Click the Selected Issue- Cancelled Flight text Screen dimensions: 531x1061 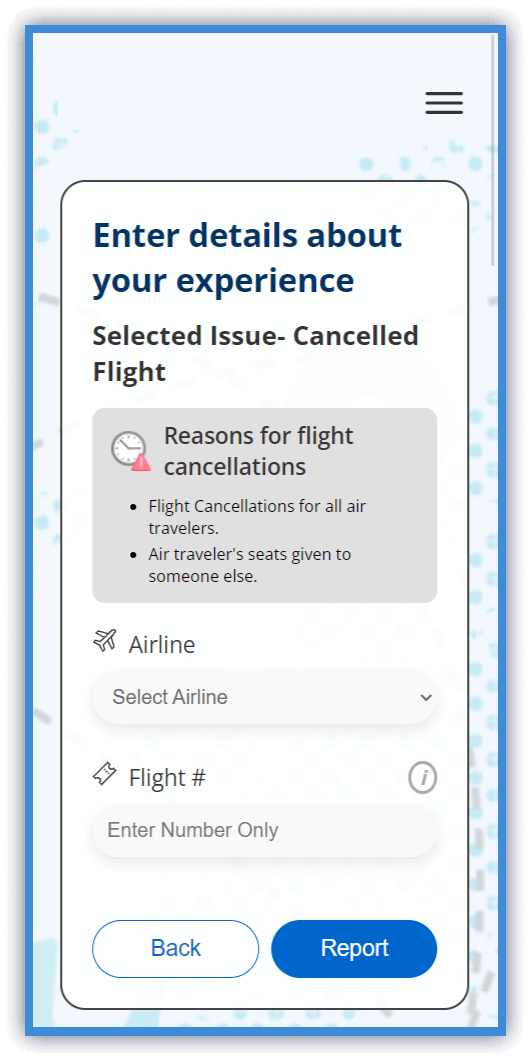[255, 354]
